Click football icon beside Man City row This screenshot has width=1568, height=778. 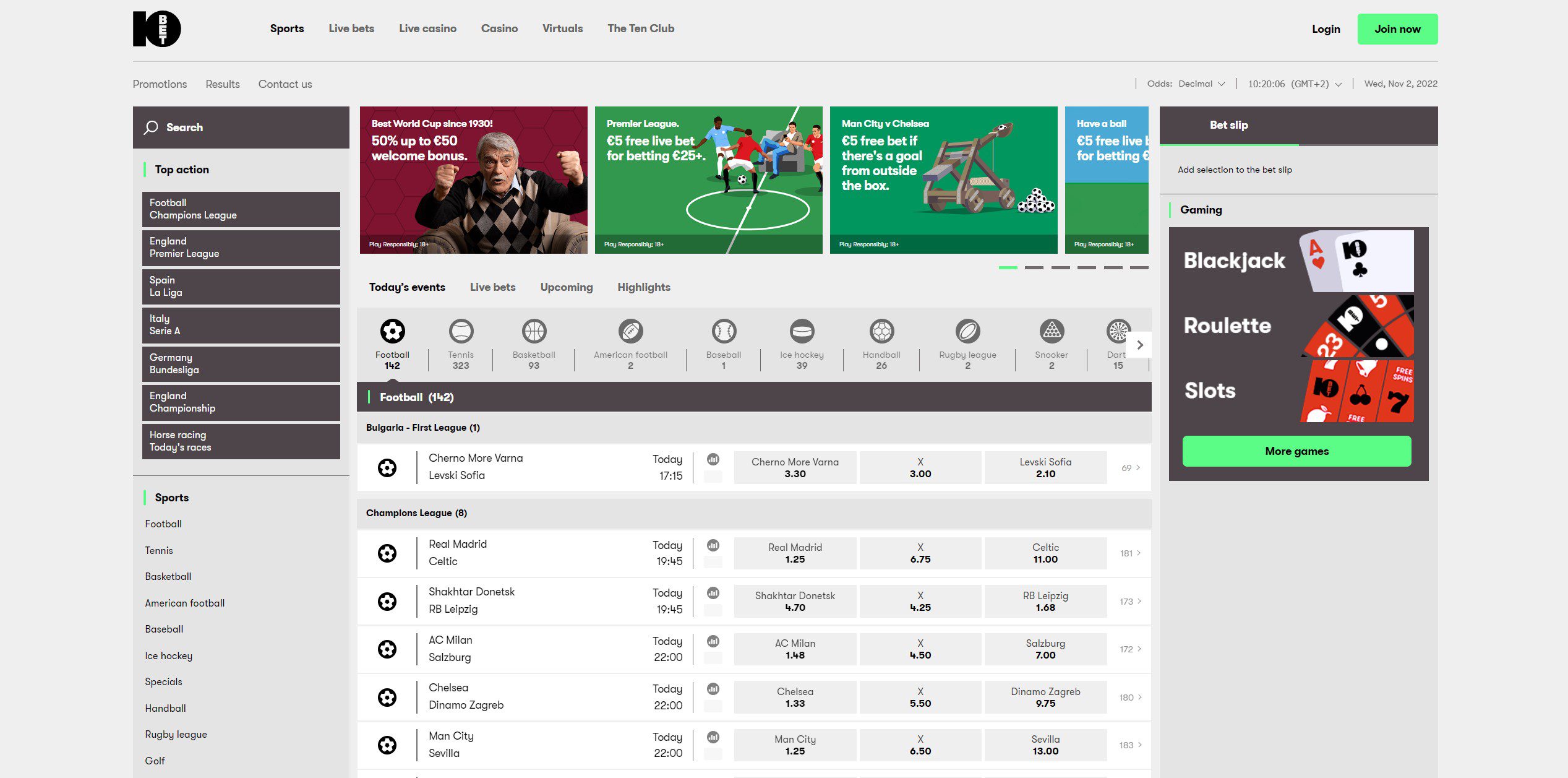[x=387, y=745]
